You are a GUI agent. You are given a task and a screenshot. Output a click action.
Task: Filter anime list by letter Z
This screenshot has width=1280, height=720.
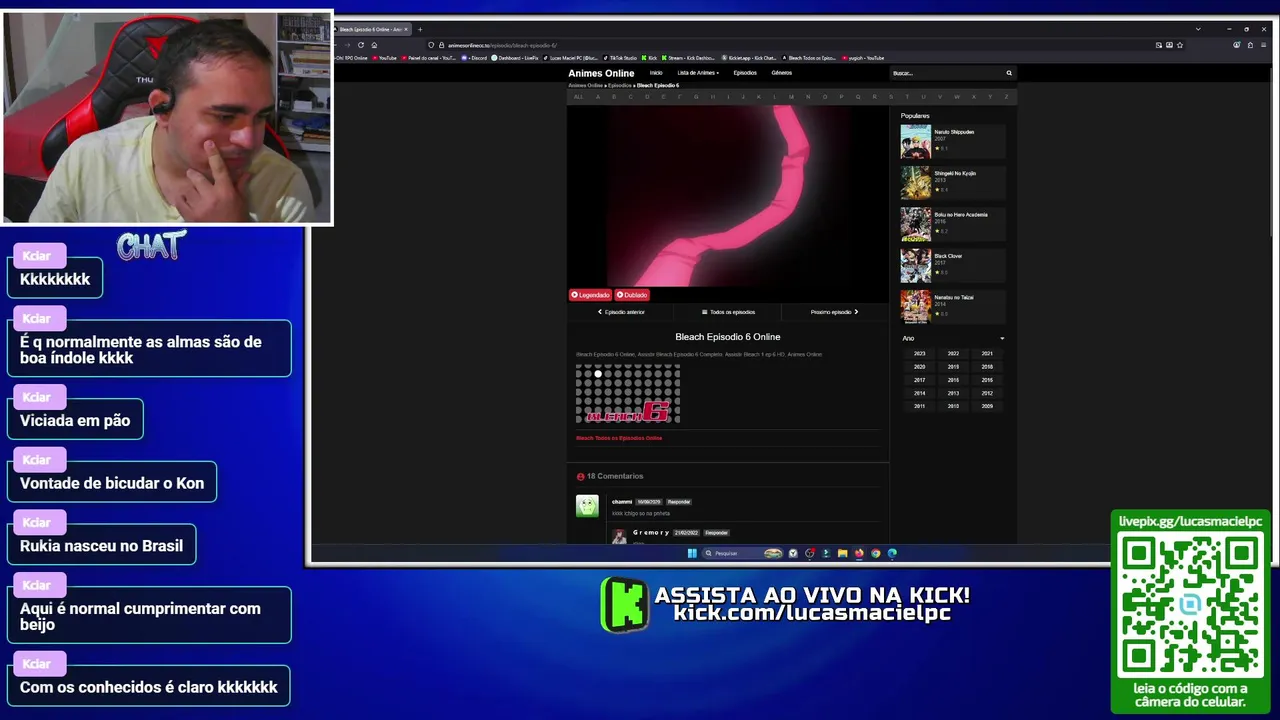1006,97
